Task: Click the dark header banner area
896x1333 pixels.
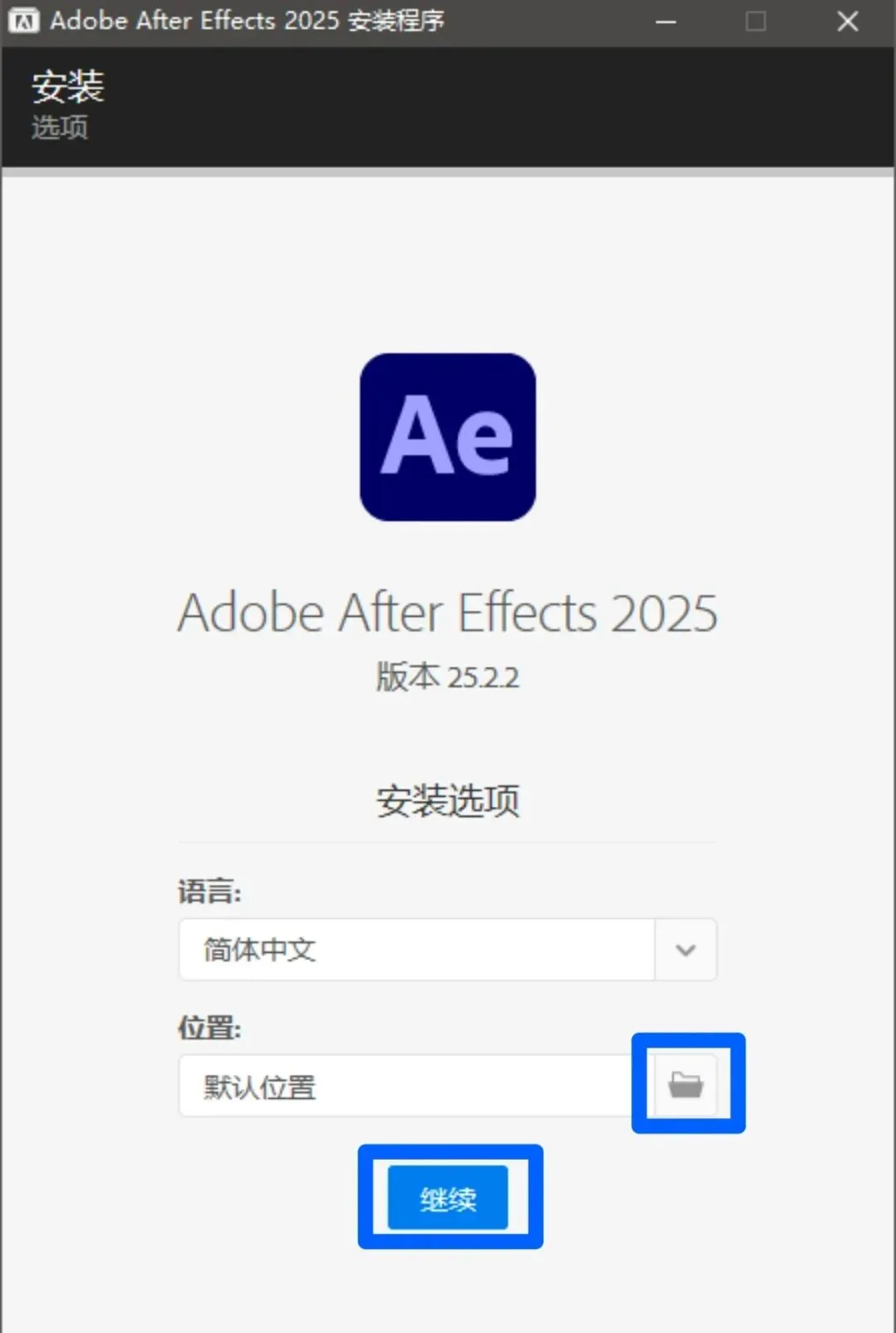Action: (x=498, y=108)
